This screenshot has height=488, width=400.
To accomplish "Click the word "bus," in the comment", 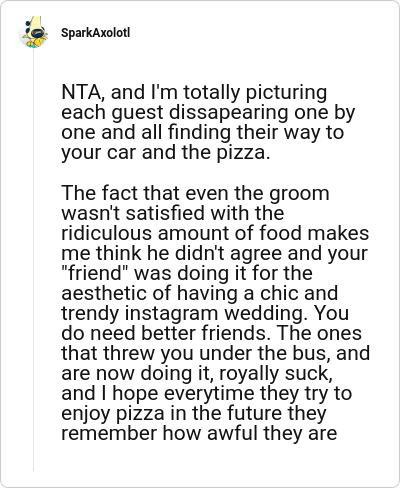I will (x=312, y=353).
